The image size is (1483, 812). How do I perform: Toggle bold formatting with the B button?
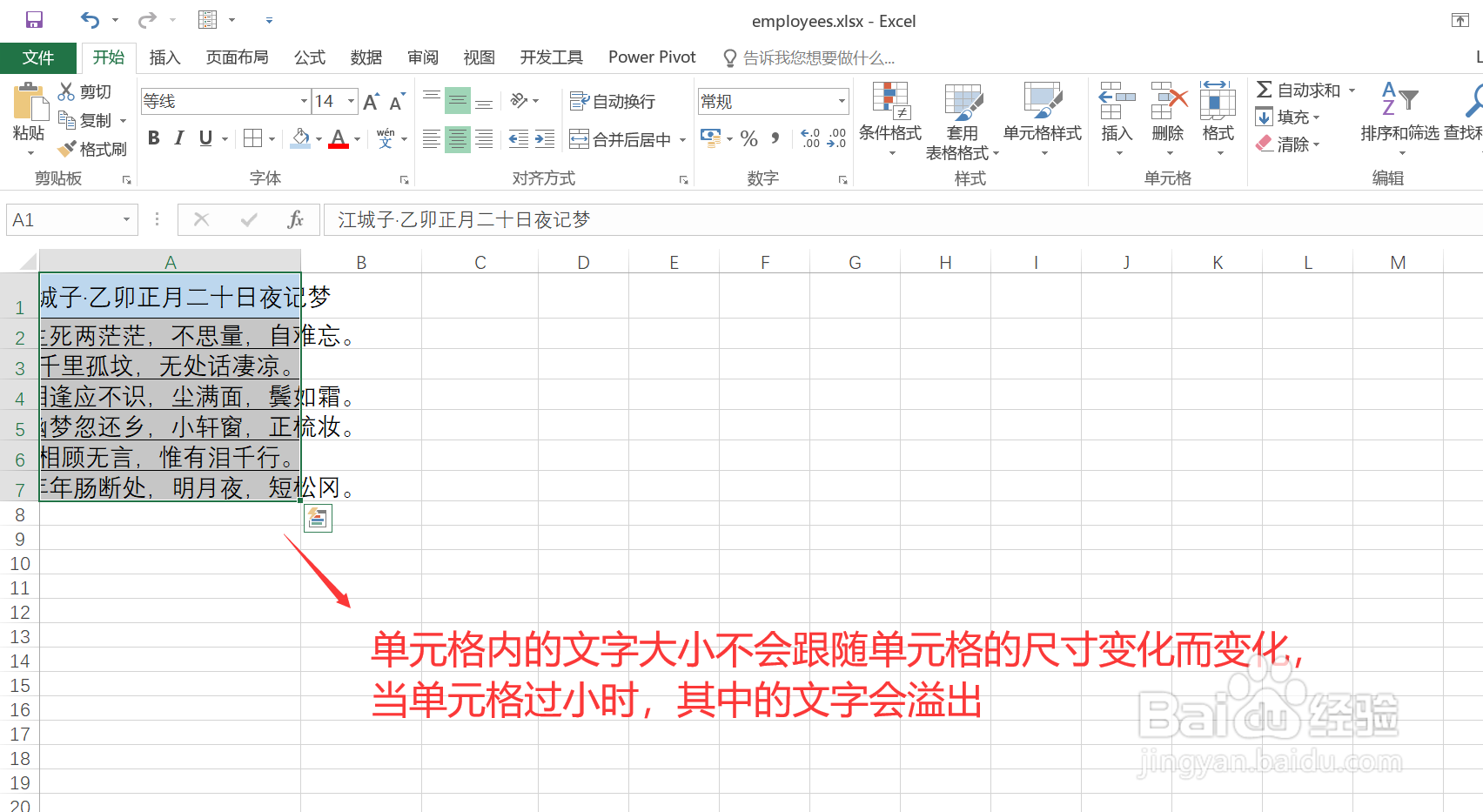(153, 138)
